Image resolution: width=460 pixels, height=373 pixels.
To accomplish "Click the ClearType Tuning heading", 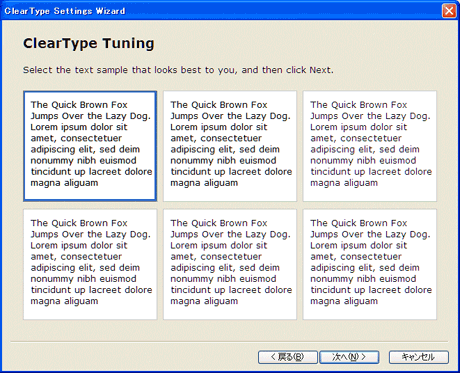I will coord(89,44).
